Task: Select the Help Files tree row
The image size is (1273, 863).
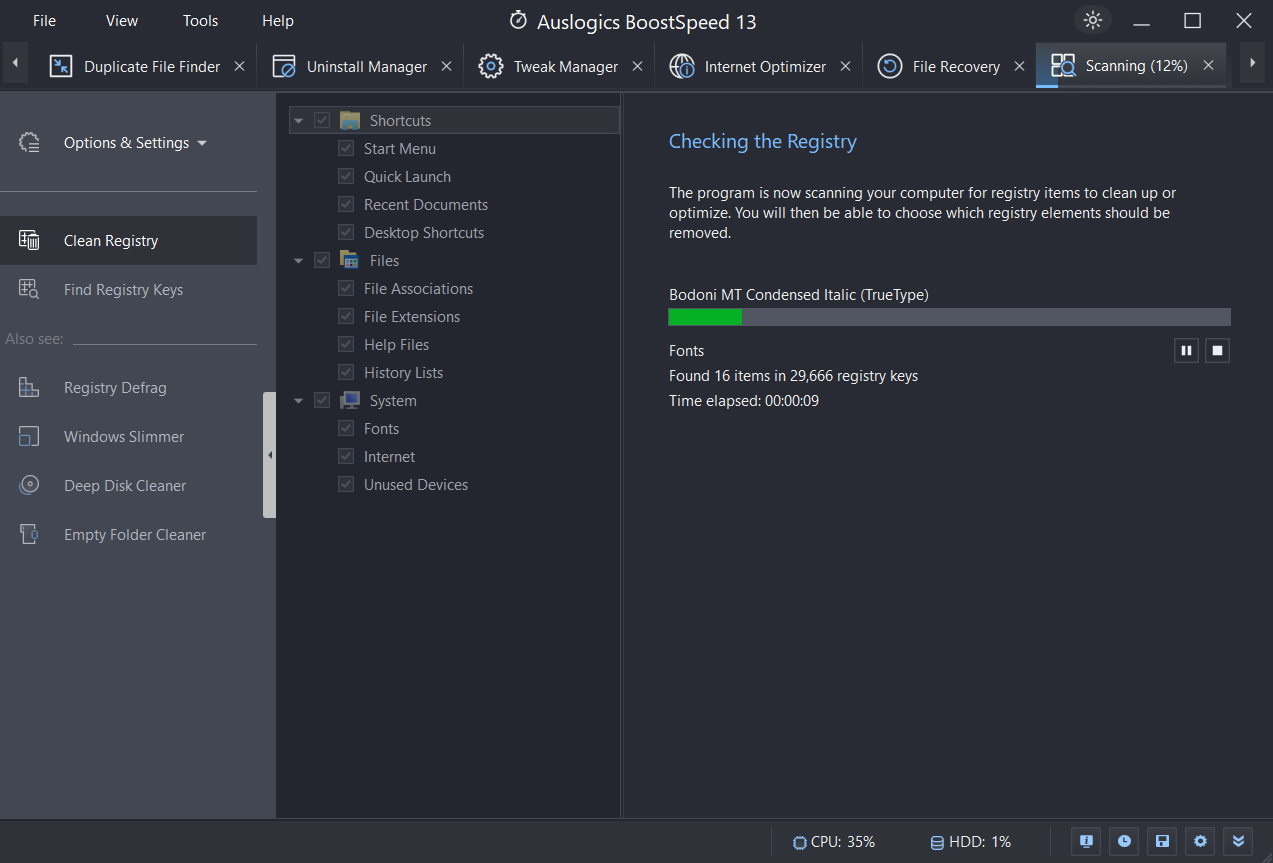Action: (x=396, y=344)
